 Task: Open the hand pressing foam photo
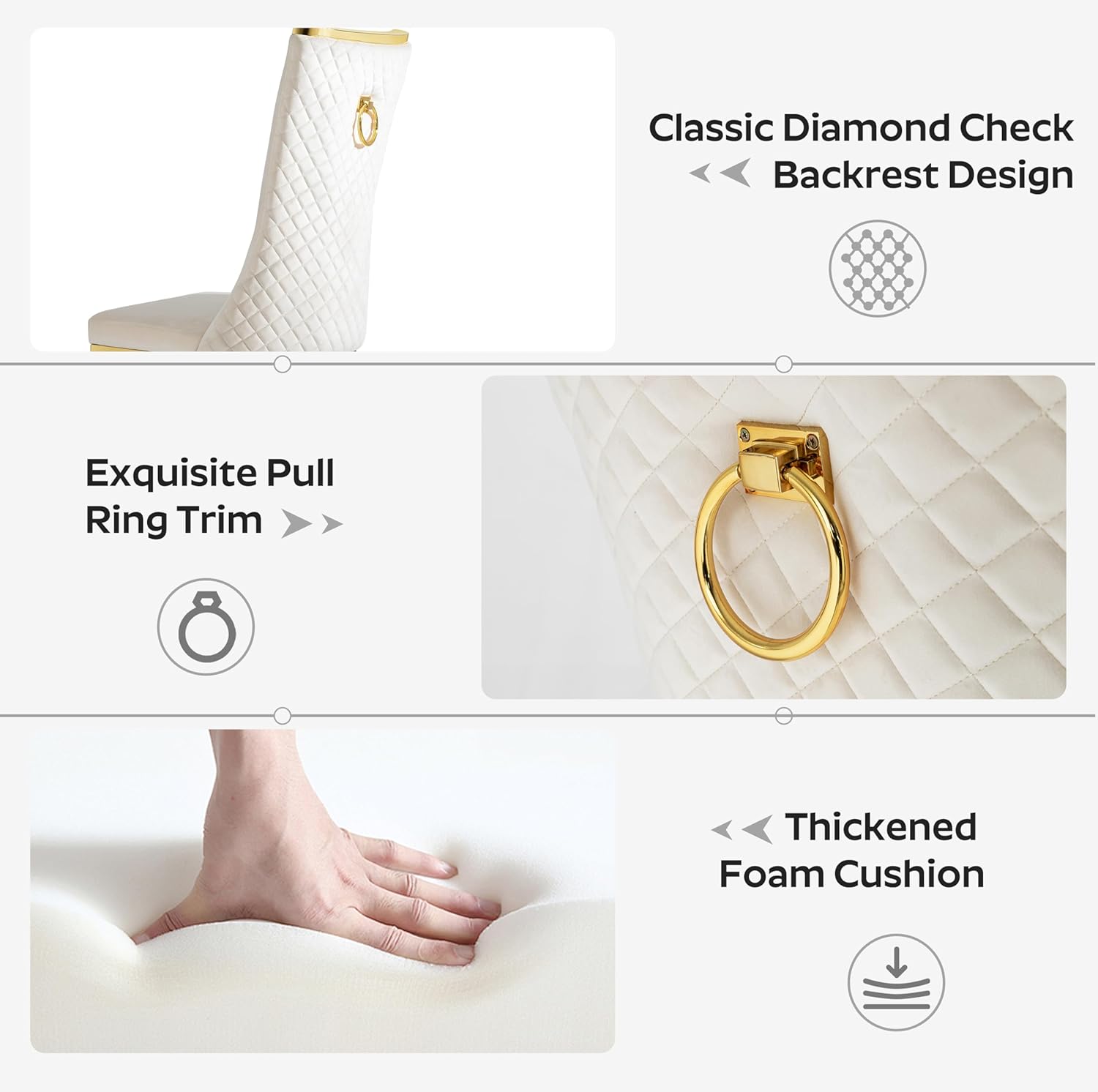(322, 891)
